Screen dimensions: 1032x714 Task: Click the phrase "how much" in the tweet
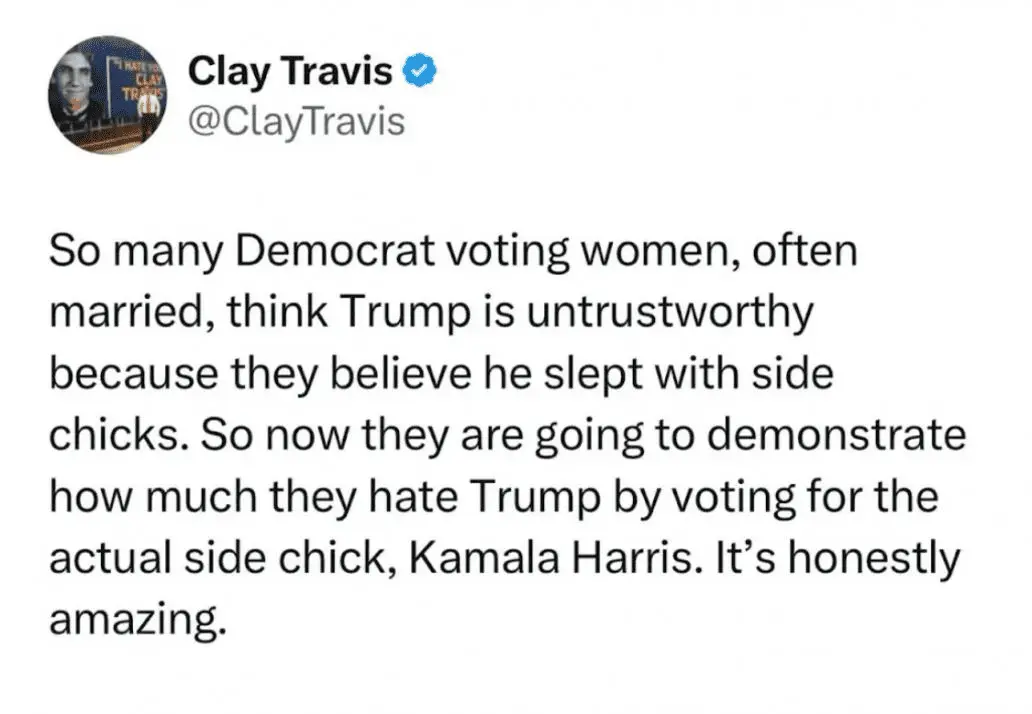(154, 498)
